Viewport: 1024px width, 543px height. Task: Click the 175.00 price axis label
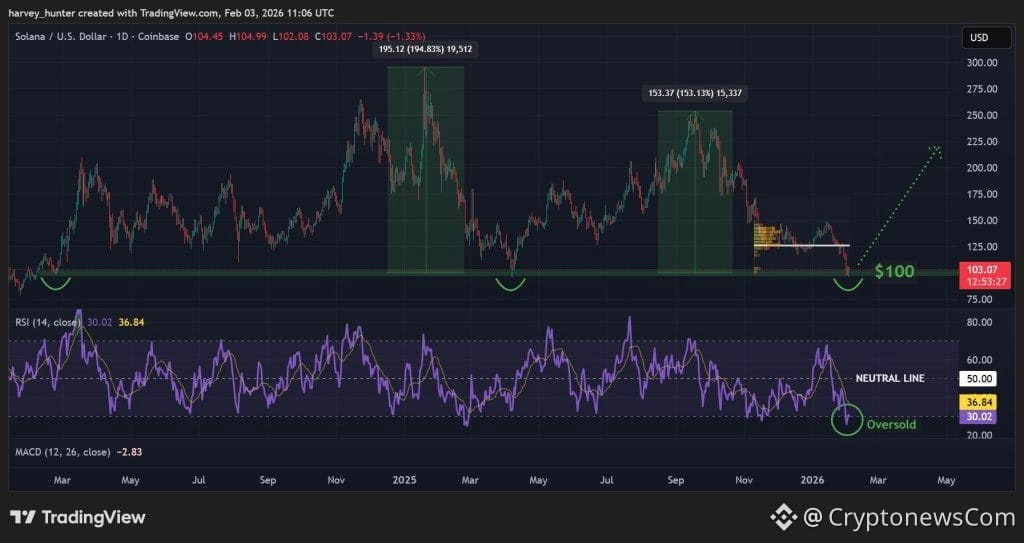click(x=982, y=194)
